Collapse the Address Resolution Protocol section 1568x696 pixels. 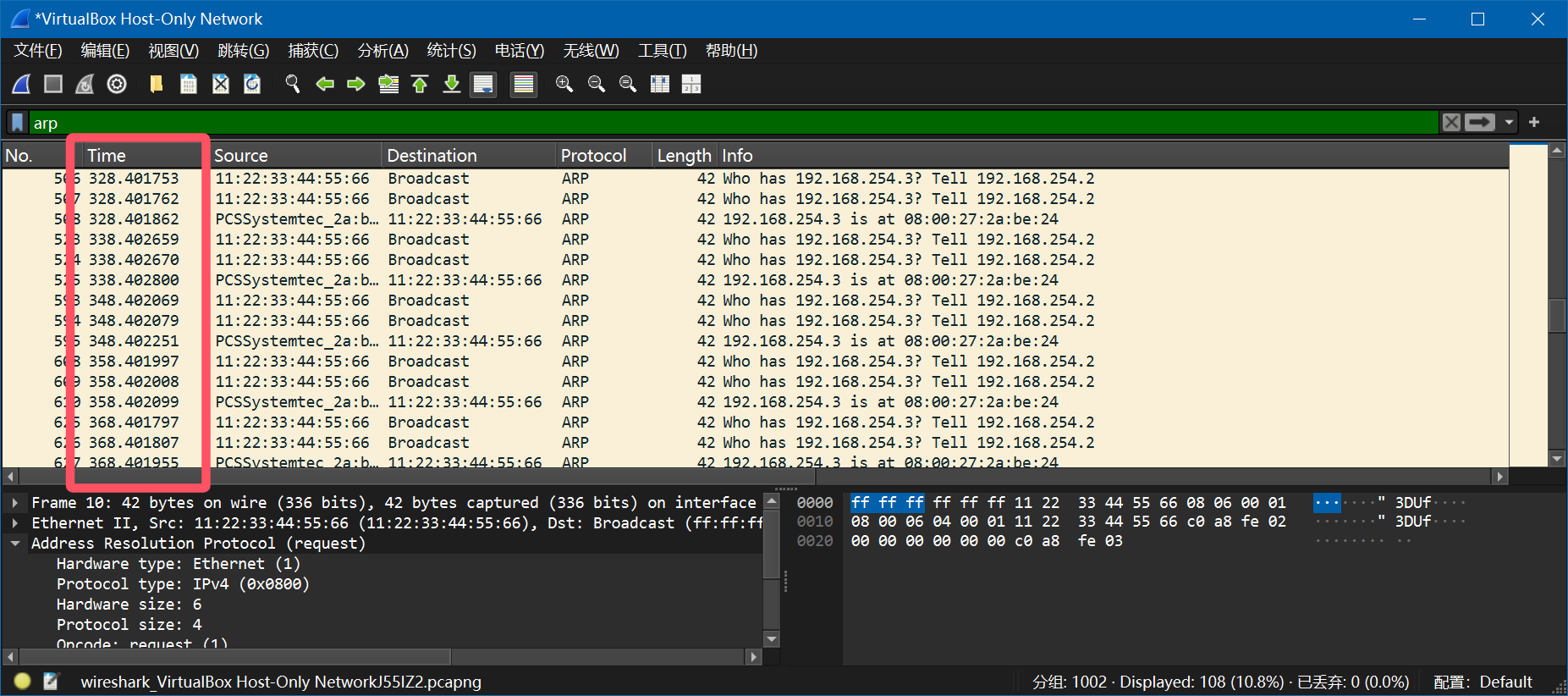point(15,544)
